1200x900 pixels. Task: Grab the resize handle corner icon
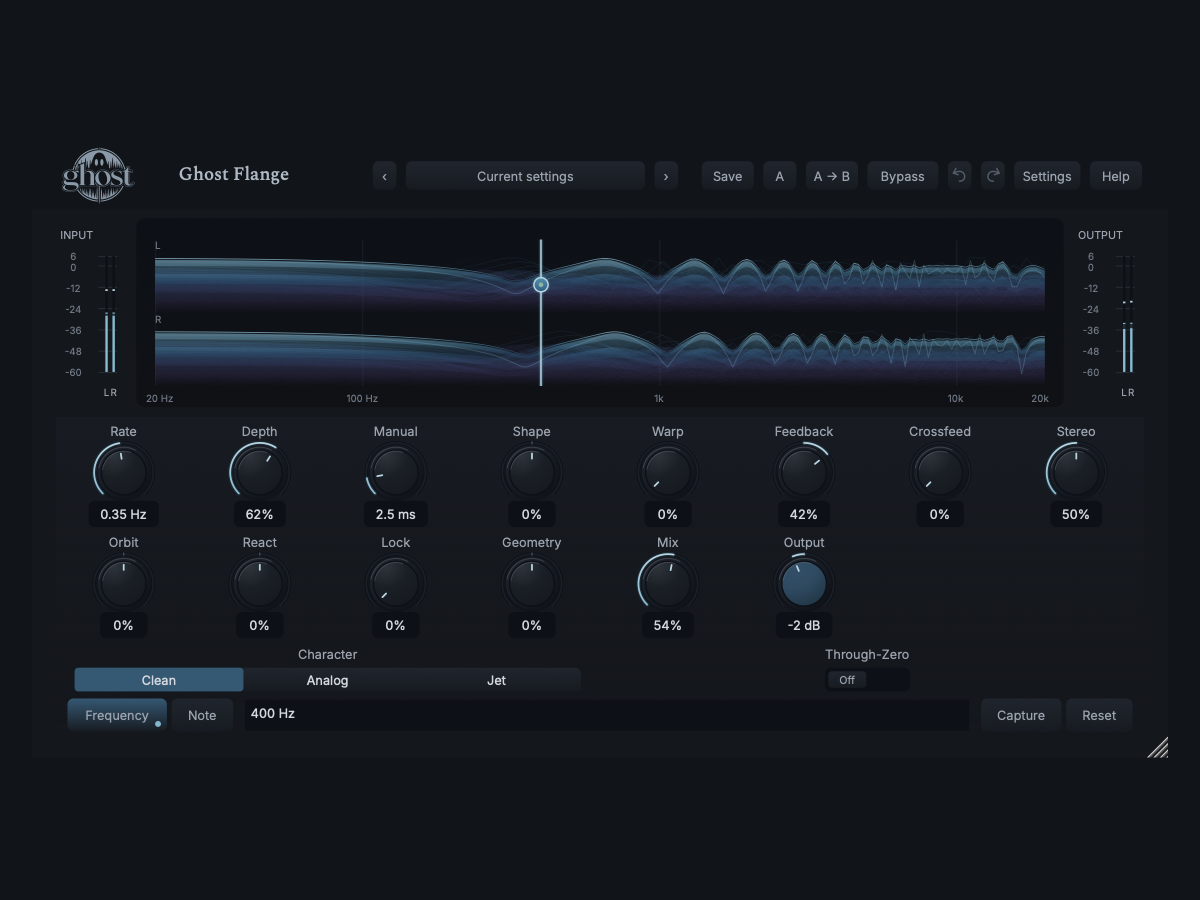tap(1157, 747)
